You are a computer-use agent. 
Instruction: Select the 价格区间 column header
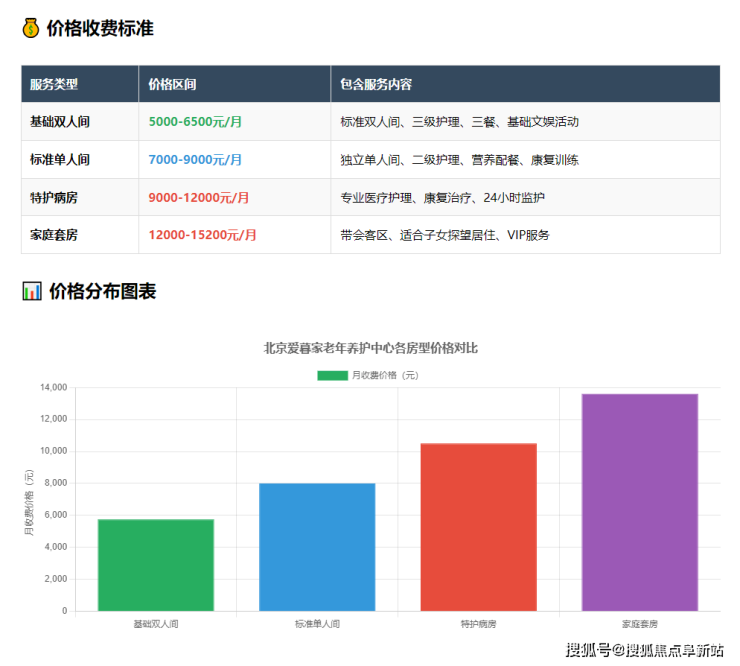pos(172,84)
